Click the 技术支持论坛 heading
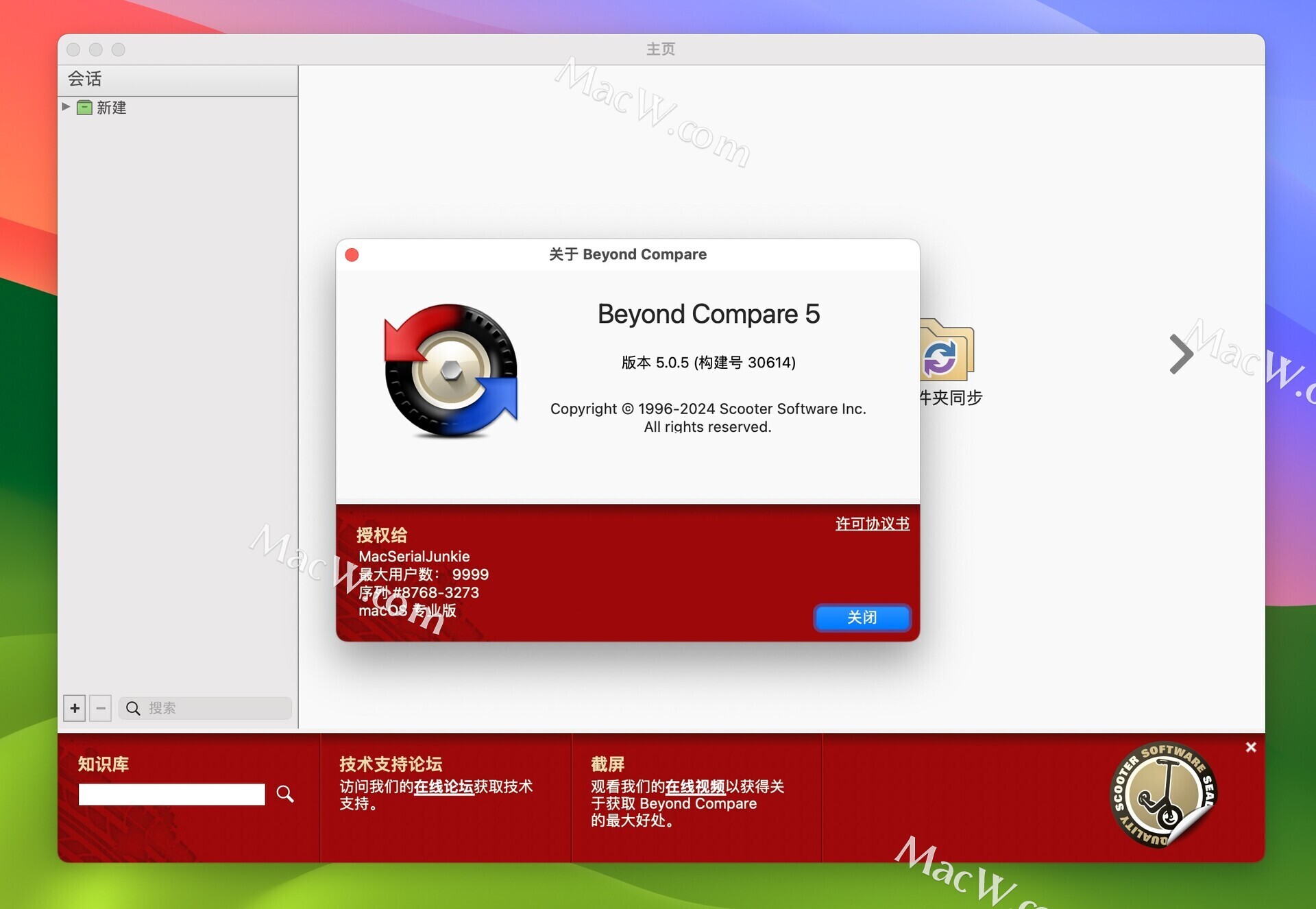 391,764
